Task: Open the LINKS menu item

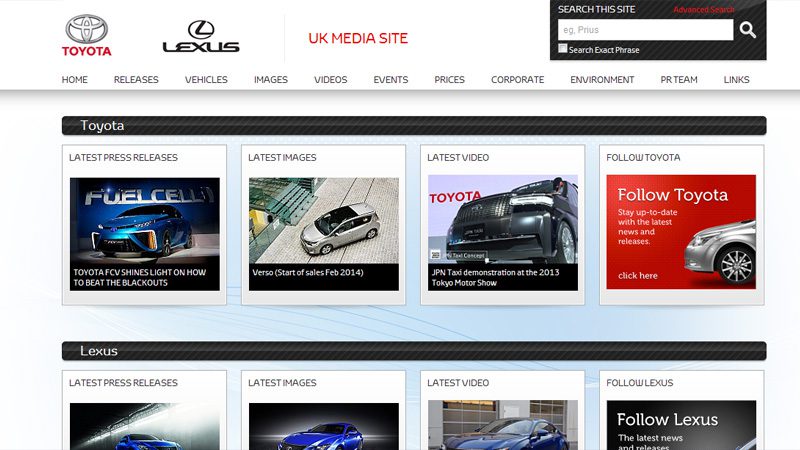Action: [x=736, y=80]
